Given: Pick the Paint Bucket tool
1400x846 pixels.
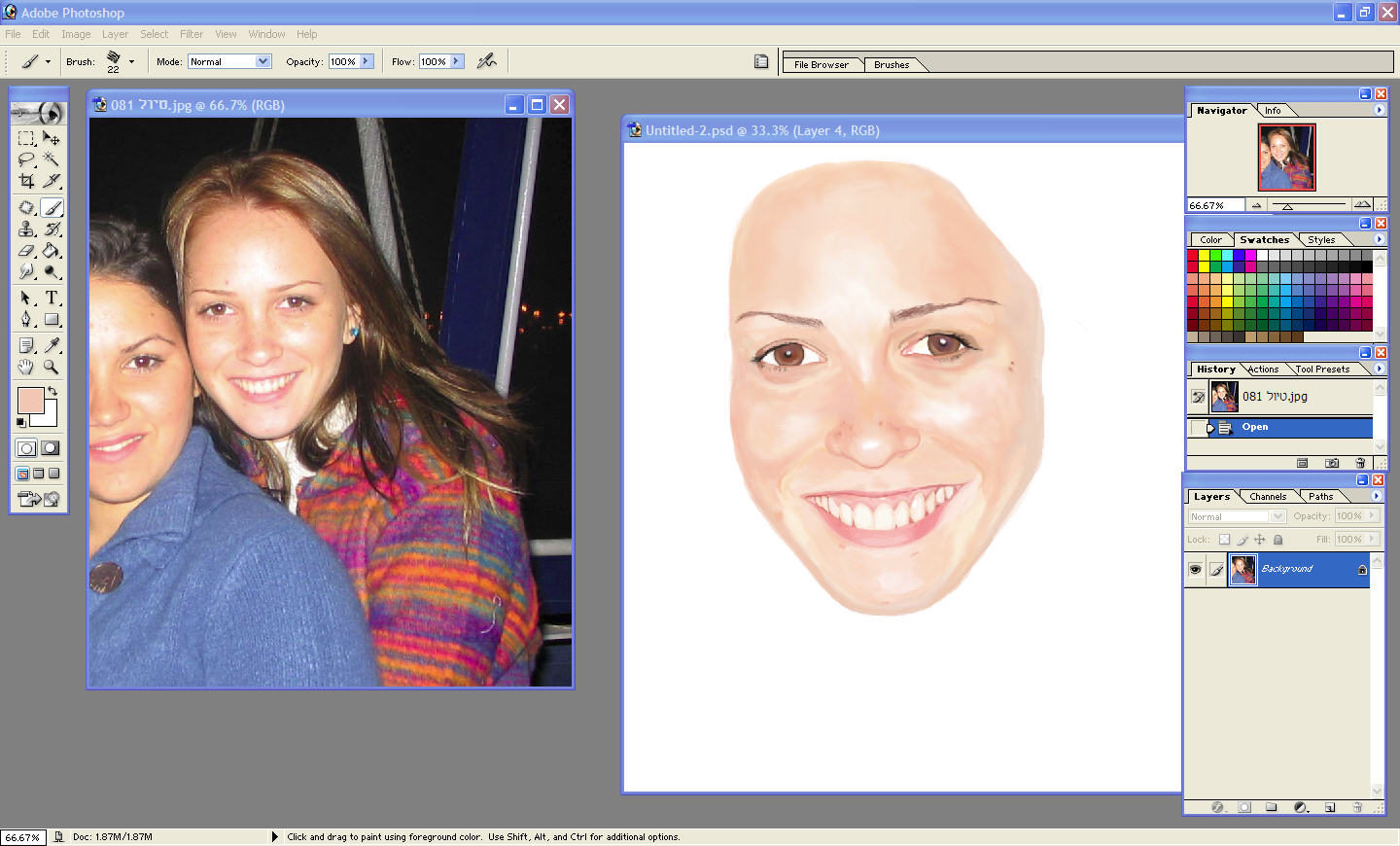Looking at the screenshot, I should click(x=52, y=251).
